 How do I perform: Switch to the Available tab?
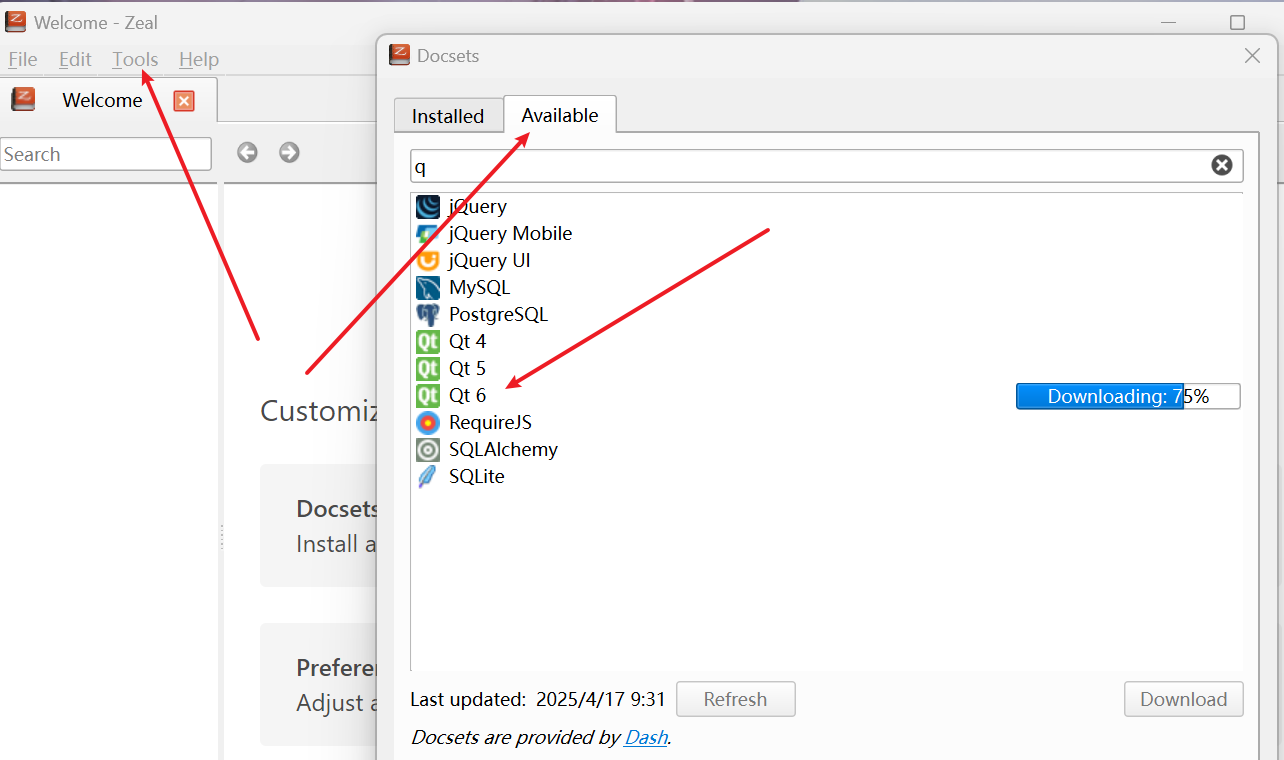560,114
